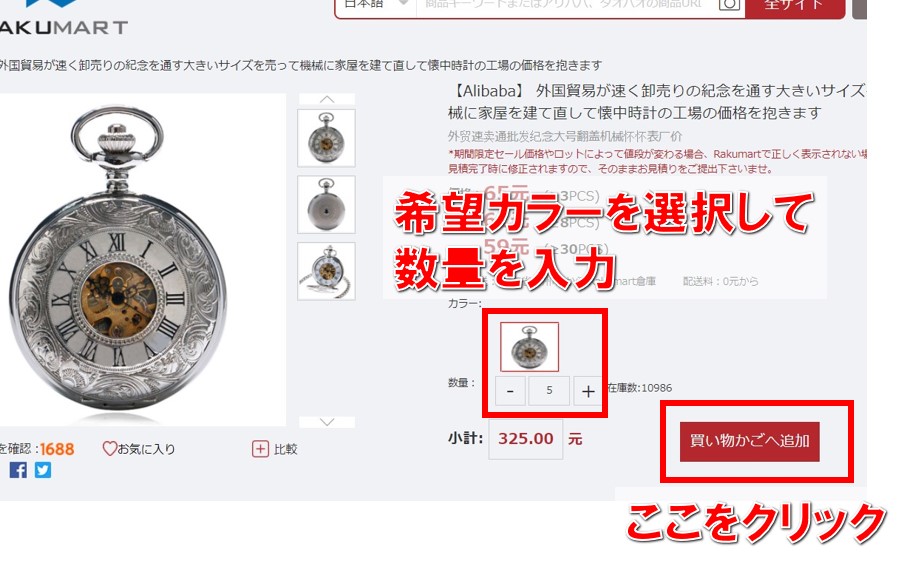Open the 1688 source link
The image size is (898, 566).
[x=57, y=449]
